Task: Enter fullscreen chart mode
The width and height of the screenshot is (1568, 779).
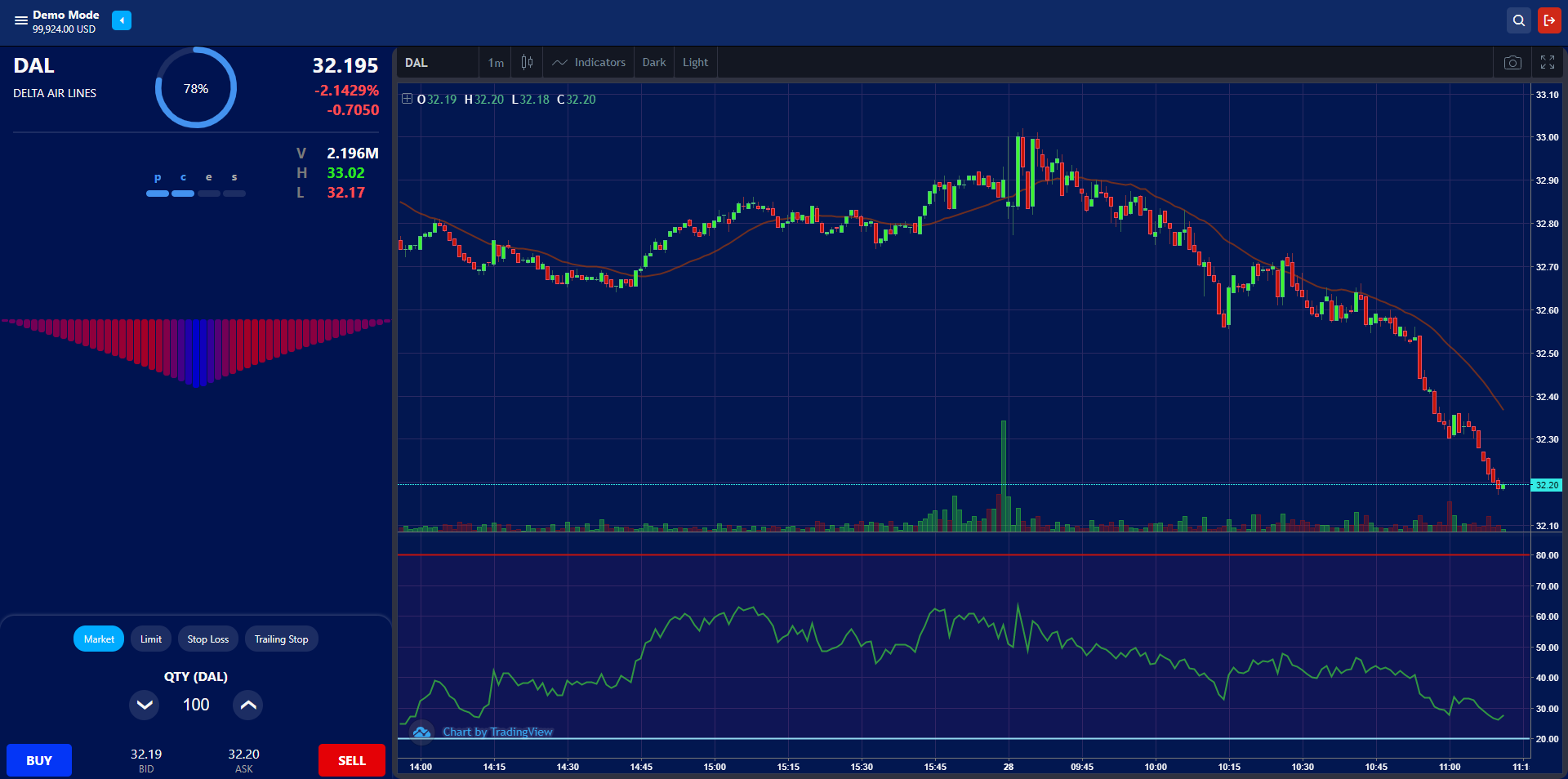Action: tap(1548, 63)
